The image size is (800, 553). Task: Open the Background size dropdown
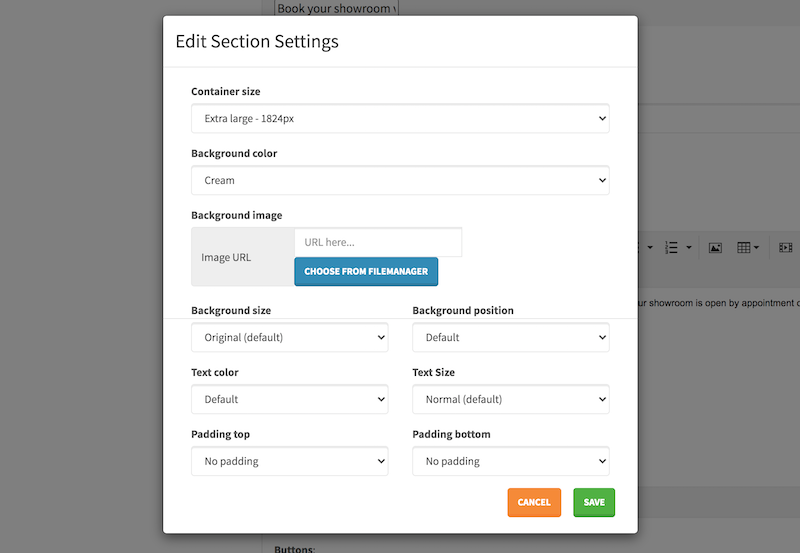point(289,337)
